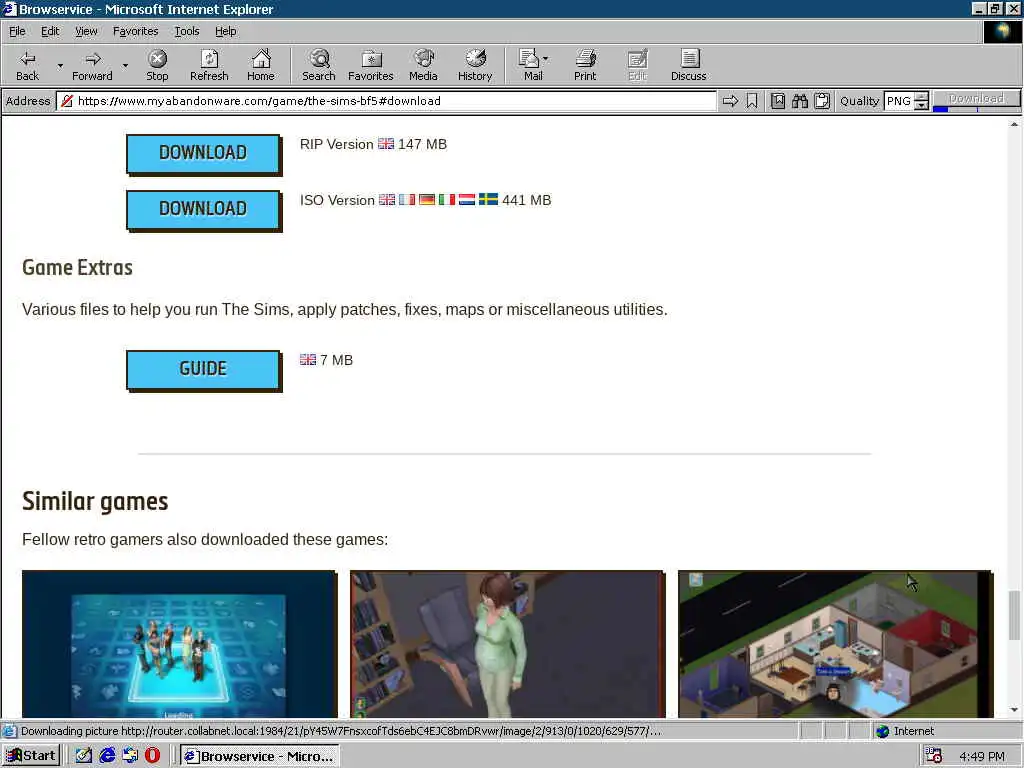Open the Media toolbar button
The height and width of the screenshot is (768, 1024).
coord(423,65)
